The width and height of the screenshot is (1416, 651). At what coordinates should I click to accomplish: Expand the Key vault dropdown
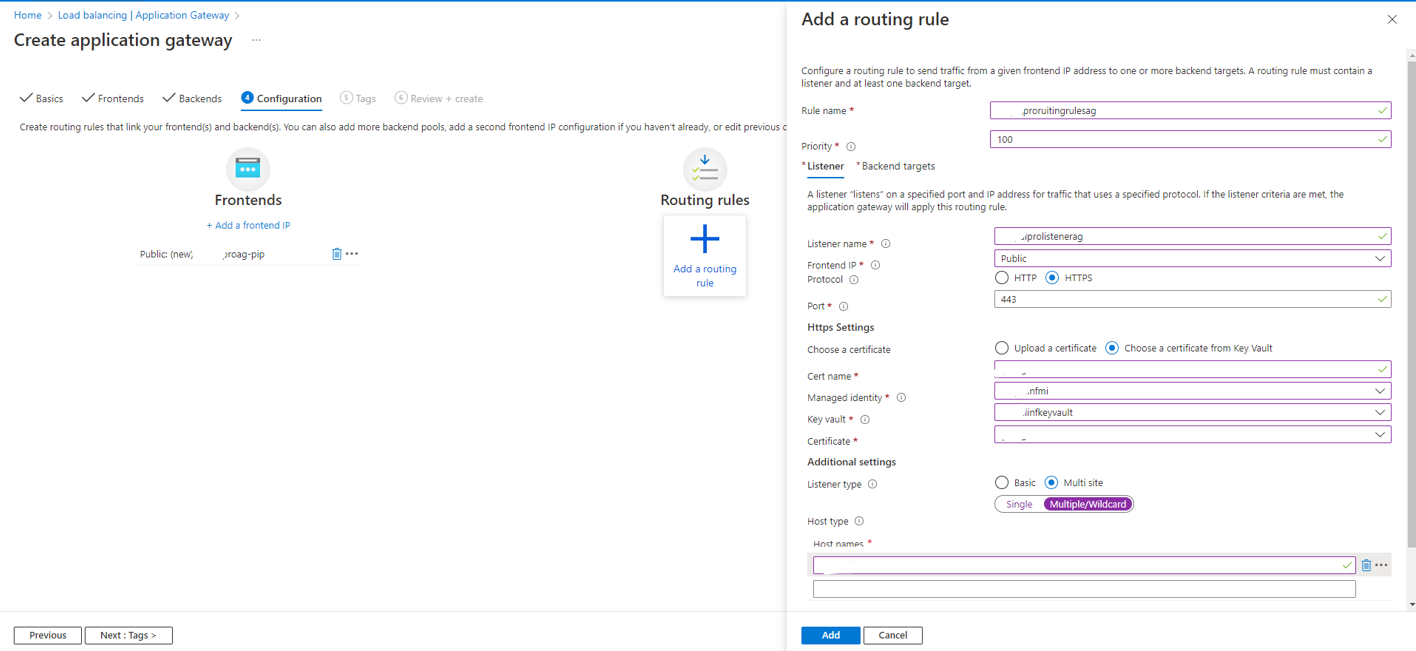click(1192, 412)
